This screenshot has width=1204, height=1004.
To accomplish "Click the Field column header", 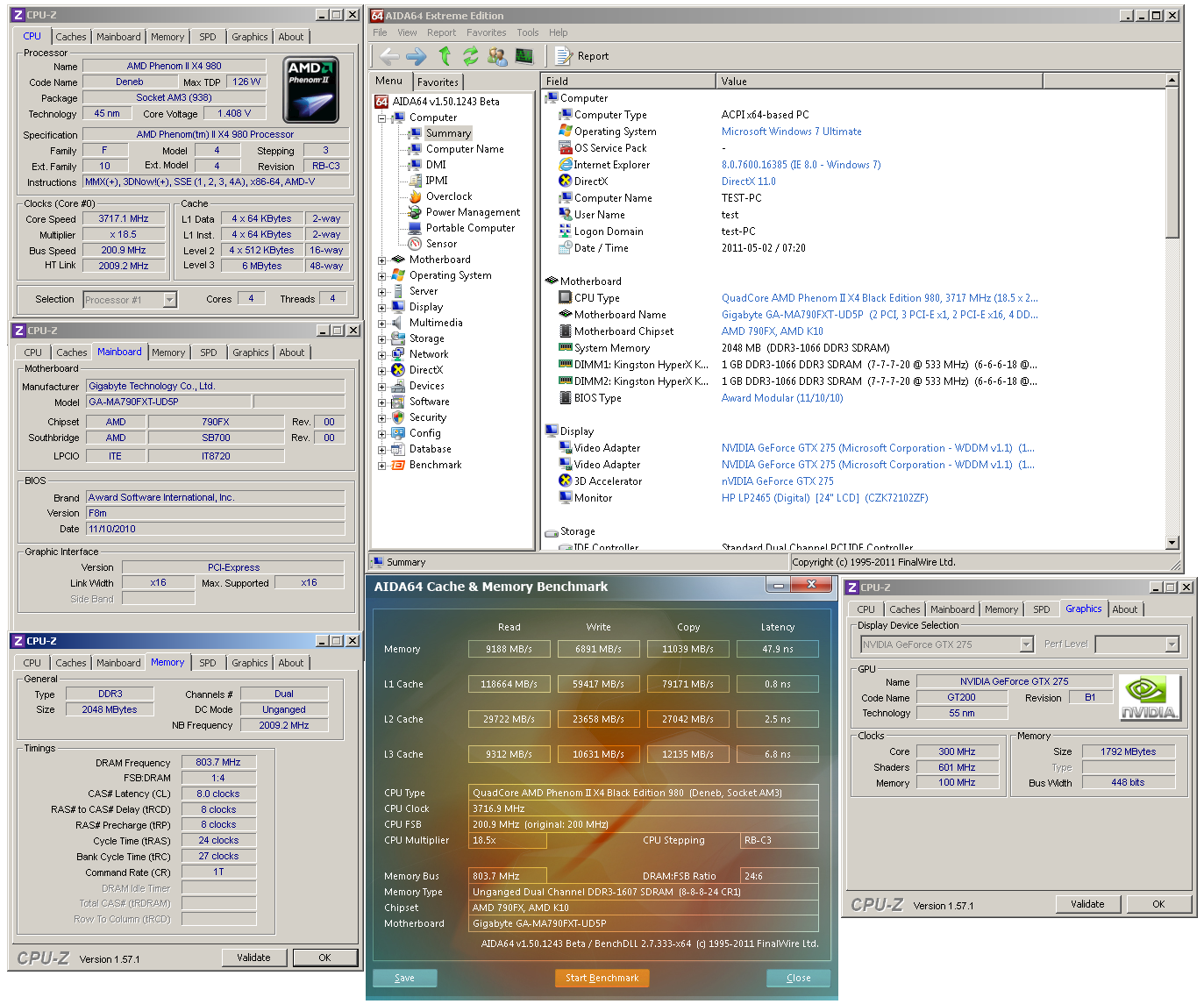I will coord(629,82).
